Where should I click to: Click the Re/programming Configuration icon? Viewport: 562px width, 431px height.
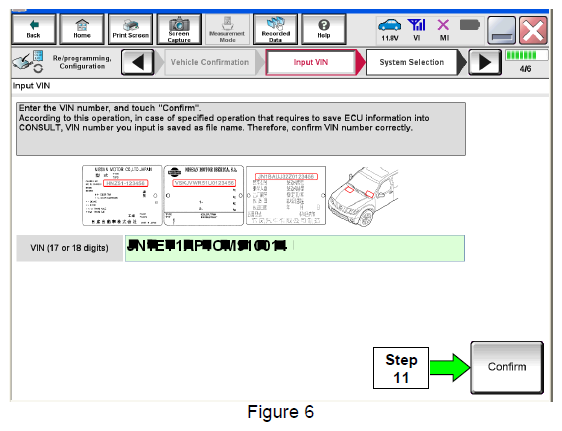[x=28, y=62]
